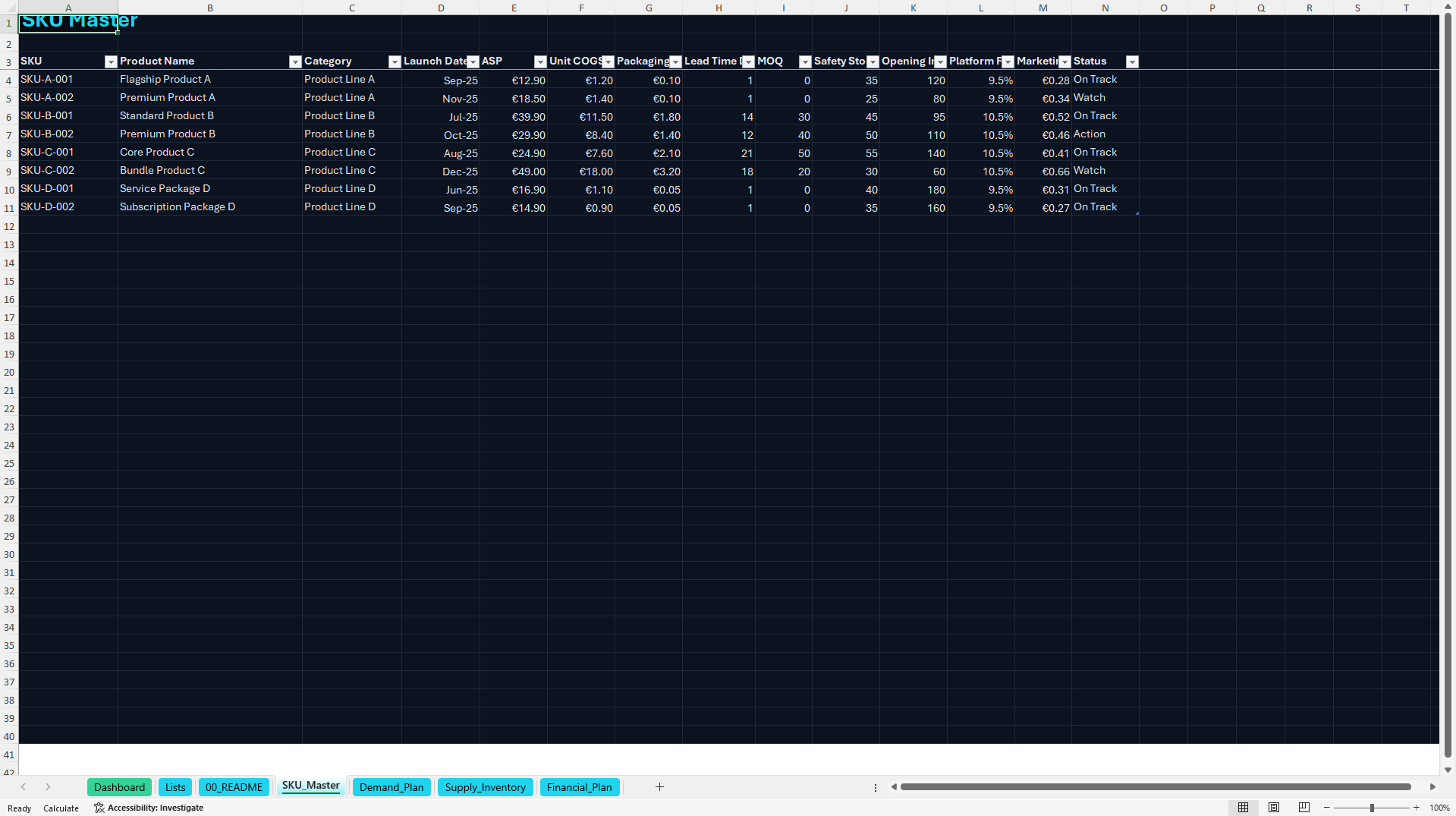Click the 100% zoom level
Viewport: 1456px width, 816px height.
1439,808
